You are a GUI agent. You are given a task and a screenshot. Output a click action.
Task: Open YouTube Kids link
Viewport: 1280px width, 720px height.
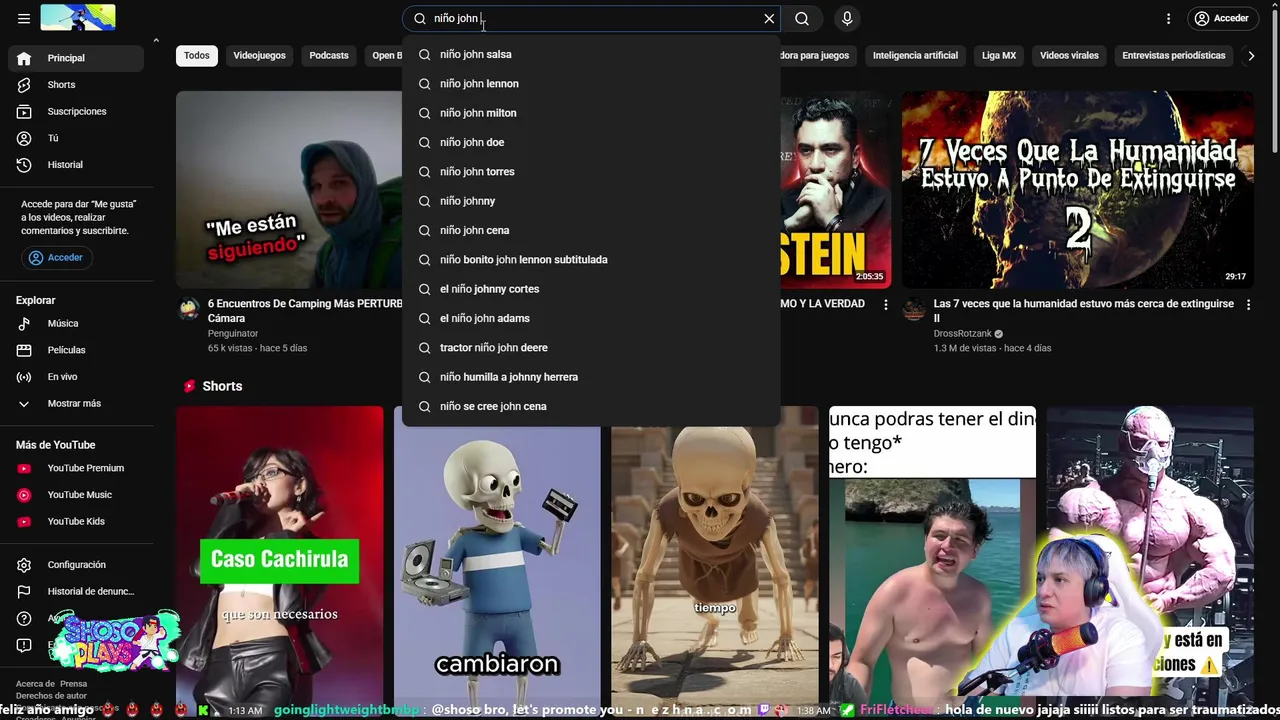(x=76, y=521)
